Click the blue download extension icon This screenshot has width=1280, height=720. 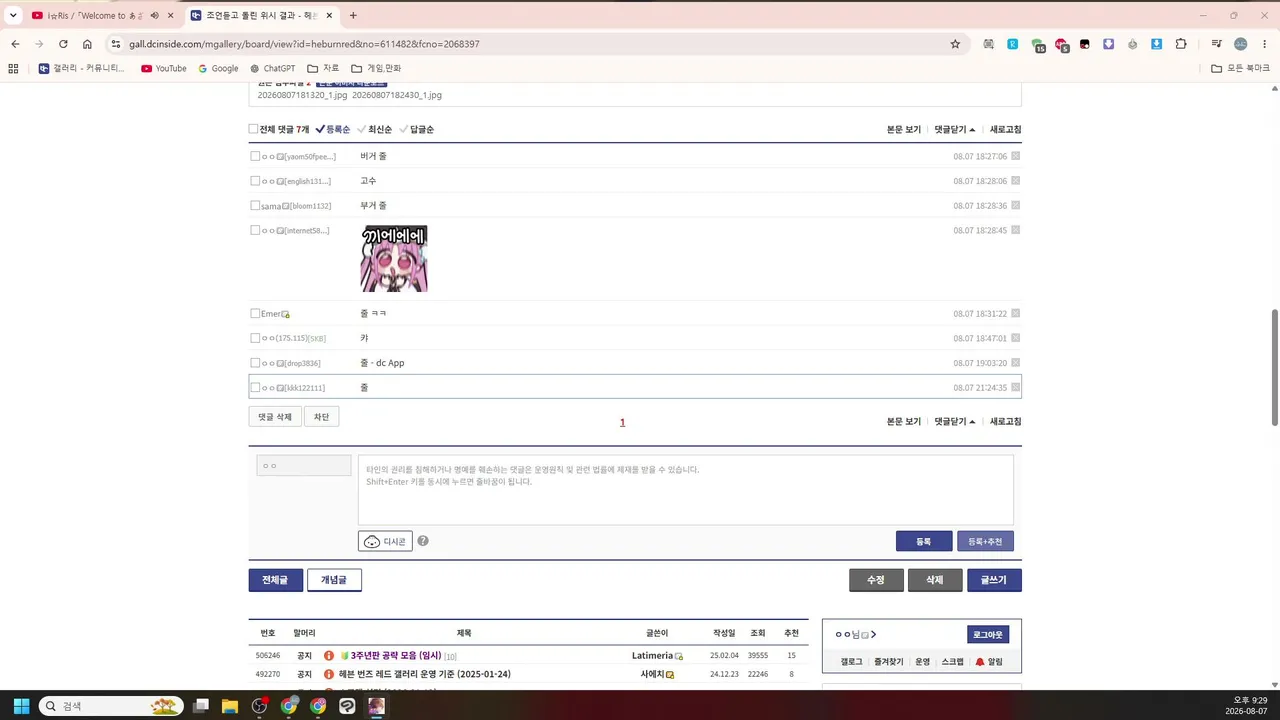tap(1157, 44)
